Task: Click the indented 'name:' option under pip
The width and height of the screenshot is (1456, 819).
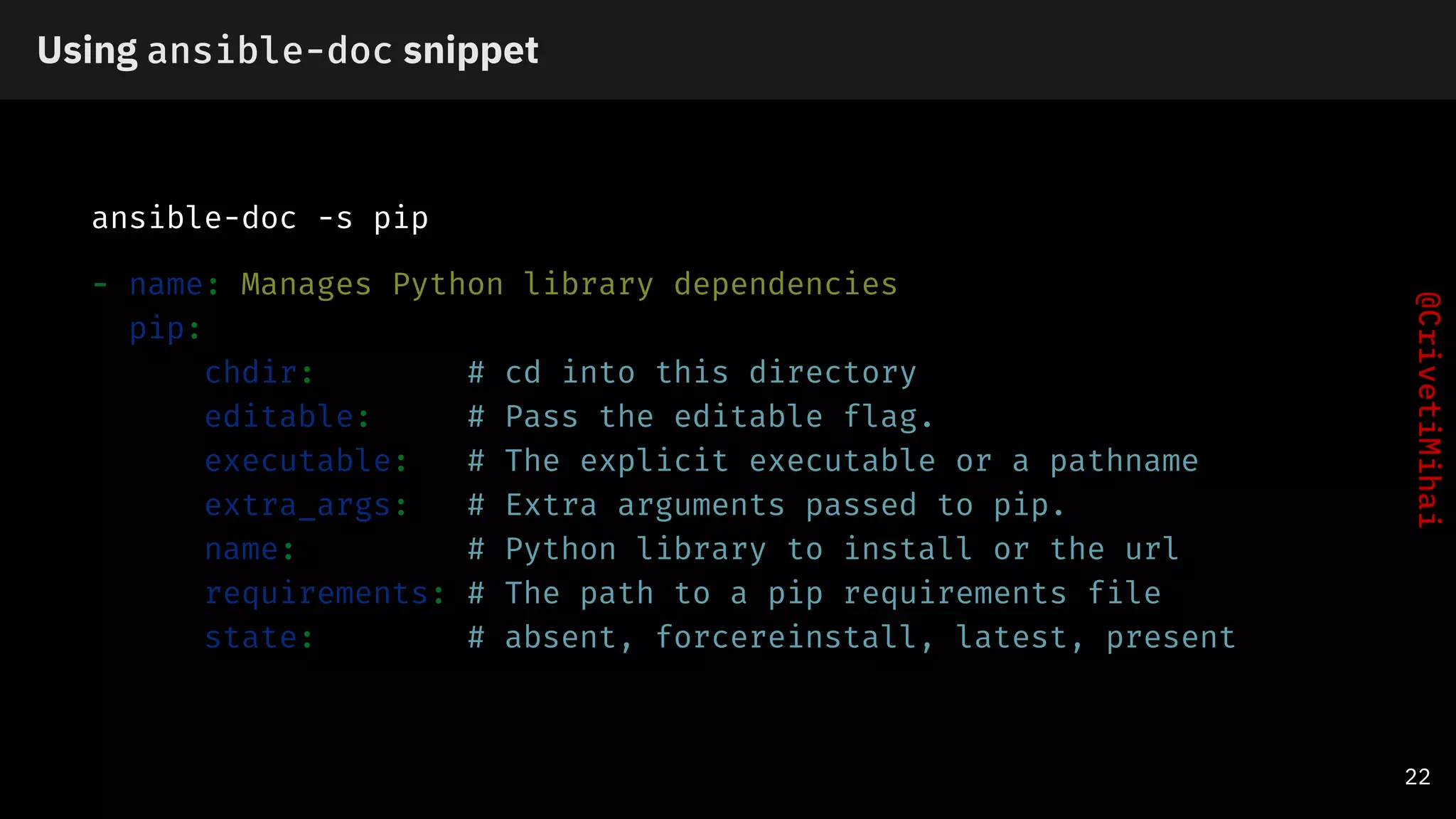Action: tap(250, 550)
